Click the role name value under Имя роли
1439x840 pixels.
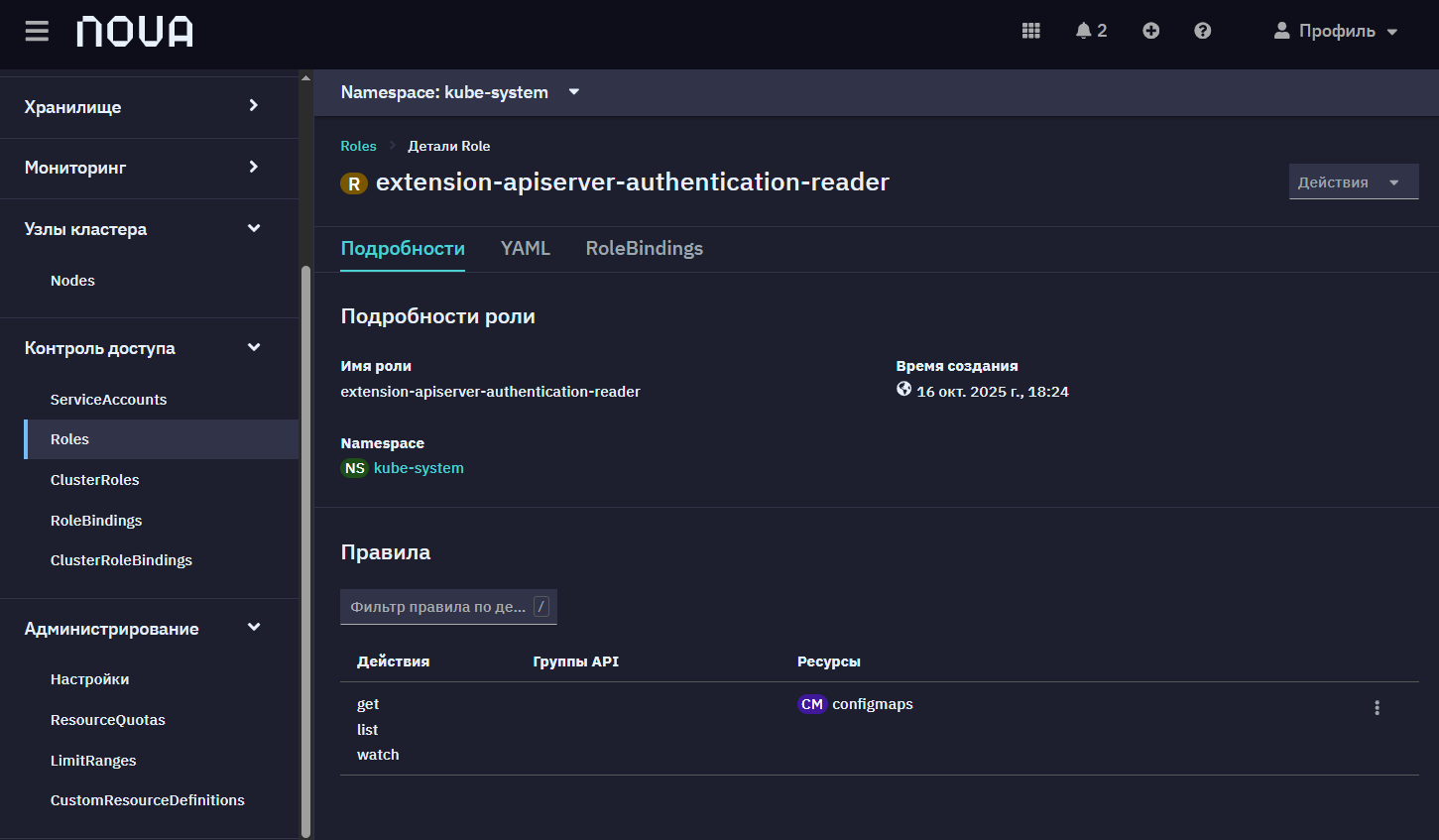point(490,392)
